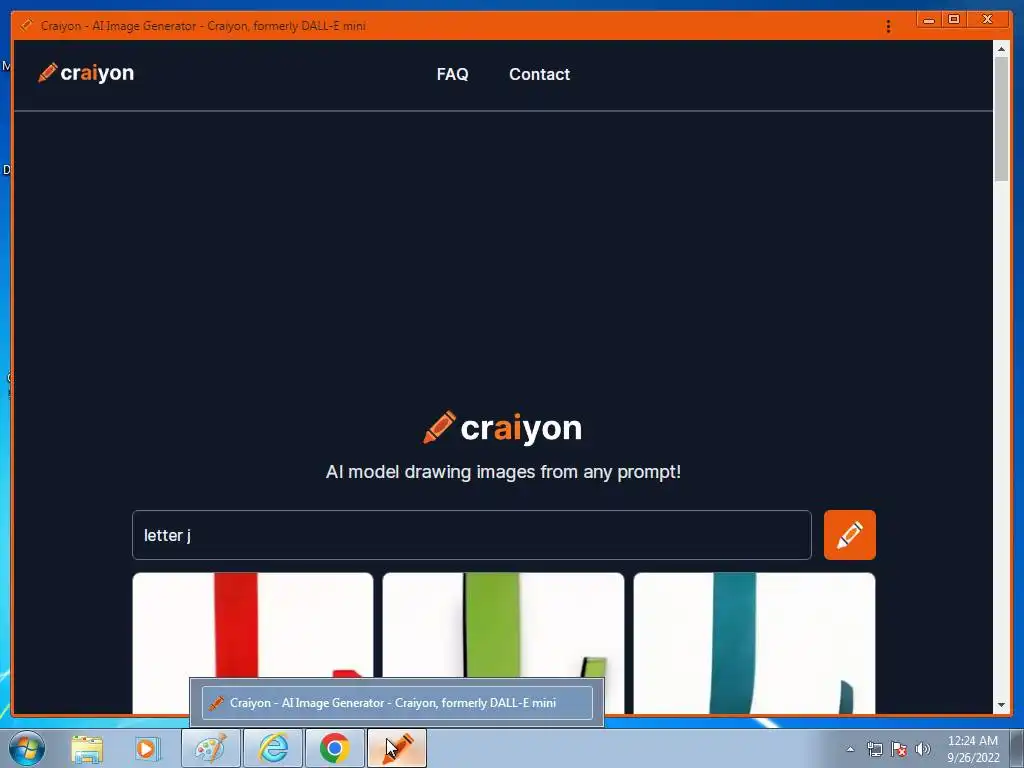Click the large craiyon center logo
1024x768 pixels.
502,428
